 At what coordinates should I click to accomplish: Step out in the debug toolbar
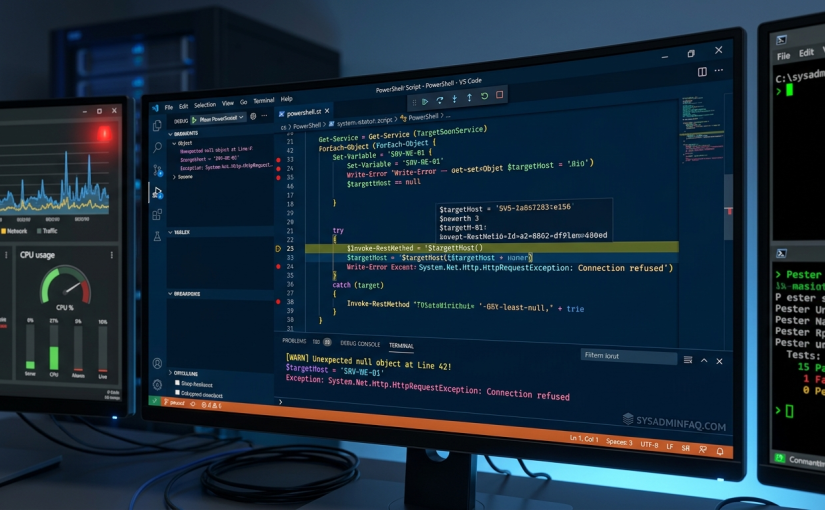pos(469,97)
